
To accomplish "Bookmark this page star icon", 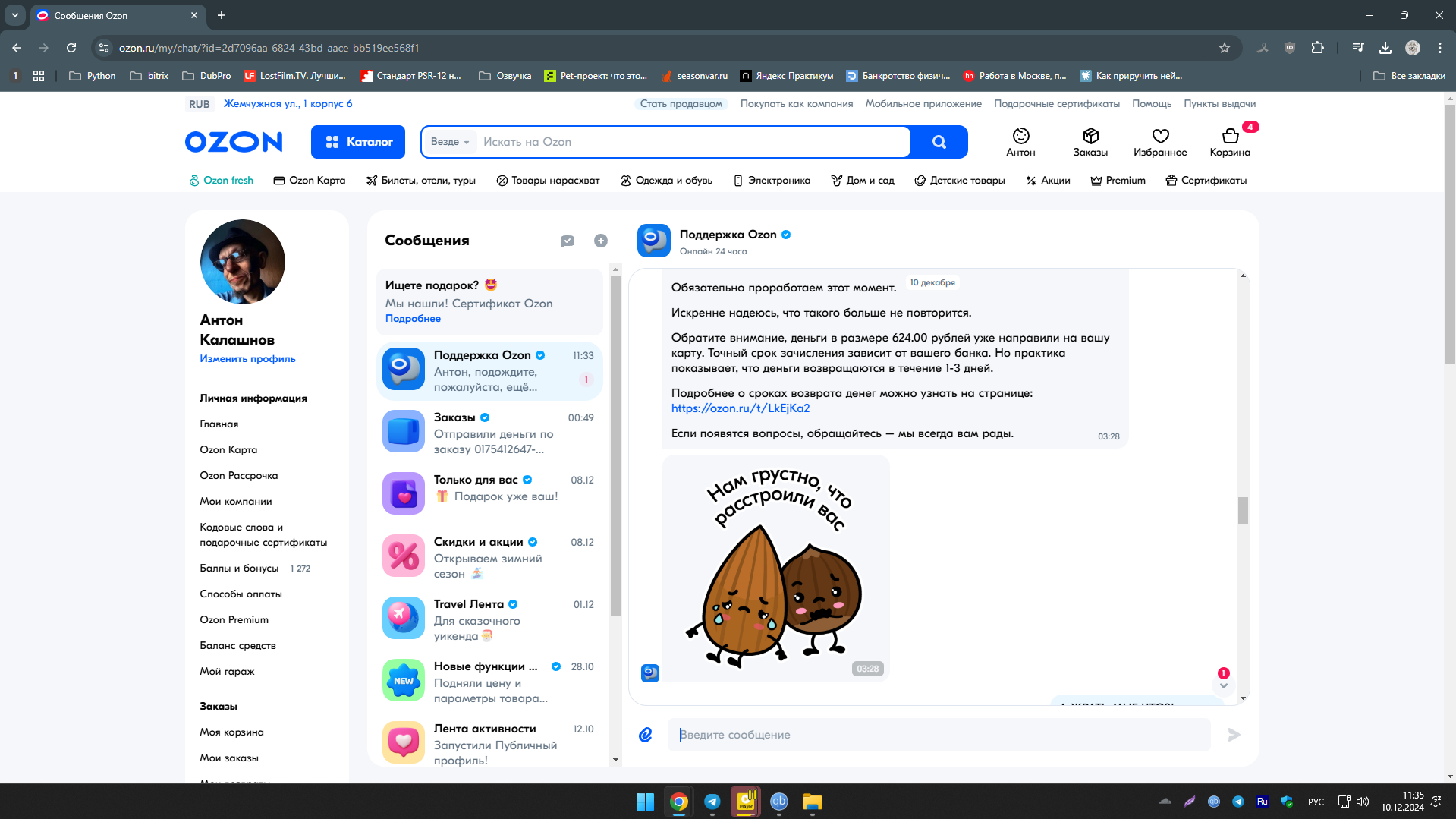I will (x=1224, y=48).
